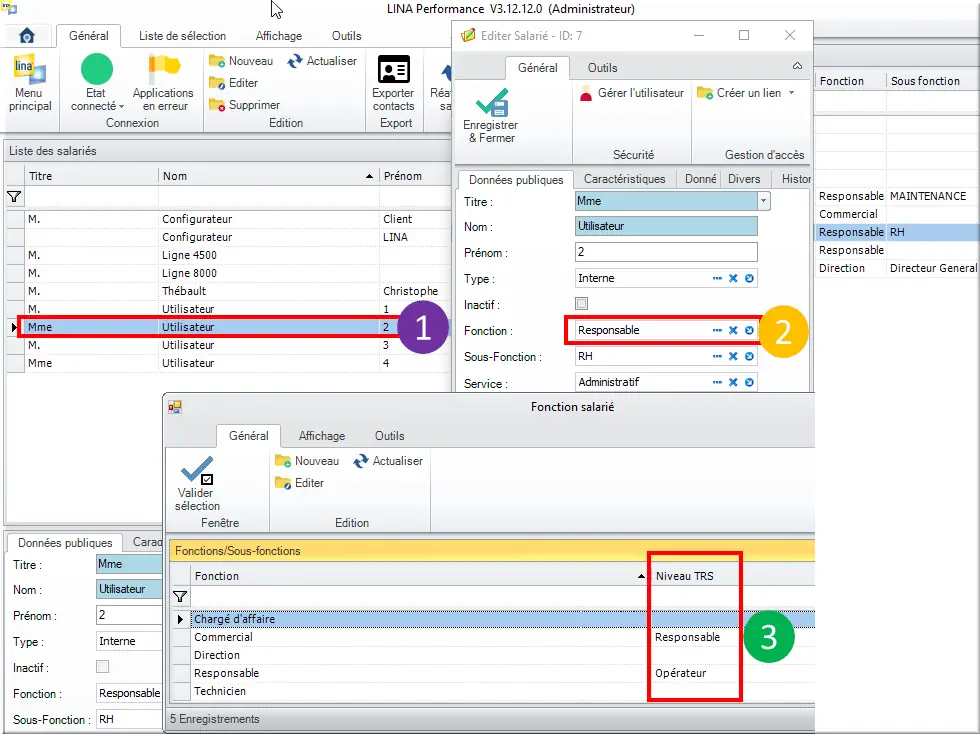Toggle Inactif checkbox in Editer Salarié dialog
This screenshot has width=980, height=734.
[582, 304]
